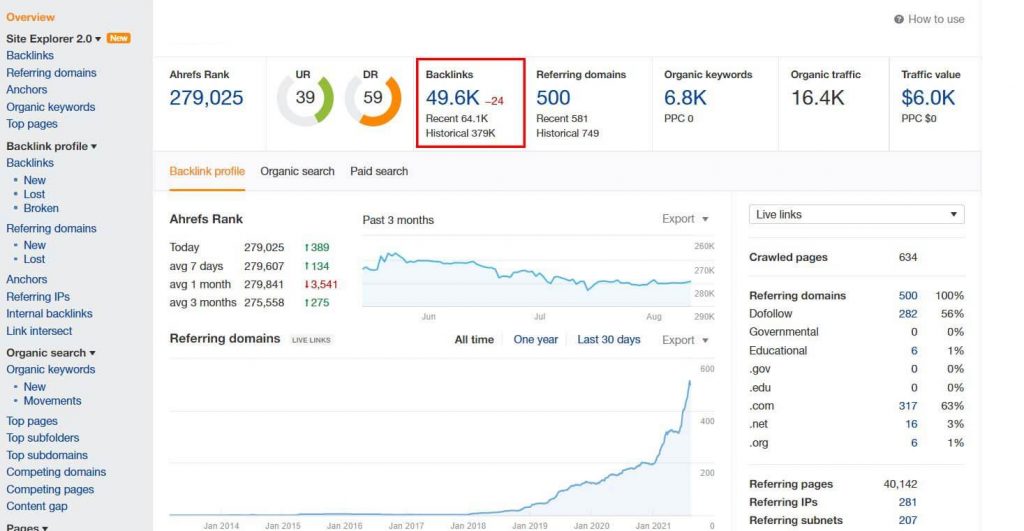Open Backlinks under Site Explorer 2.0
This screenshot has height=531, width=1024.
(30, 56)
